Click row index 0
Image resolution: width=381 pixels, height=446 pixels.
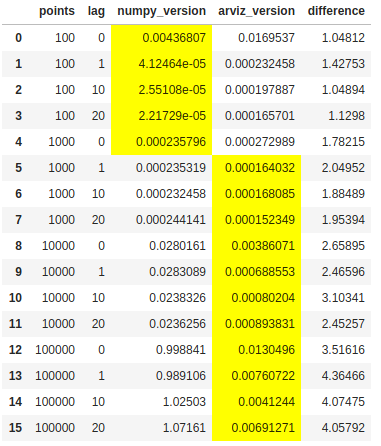point(18,38)
